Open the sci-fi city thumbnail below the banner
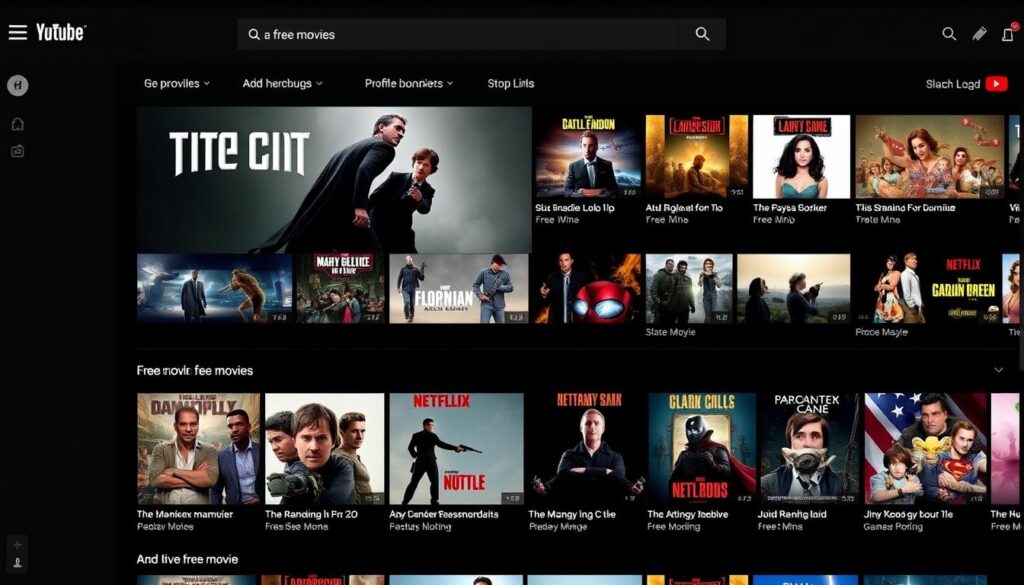1024x585 pixels. pos(214,289)
